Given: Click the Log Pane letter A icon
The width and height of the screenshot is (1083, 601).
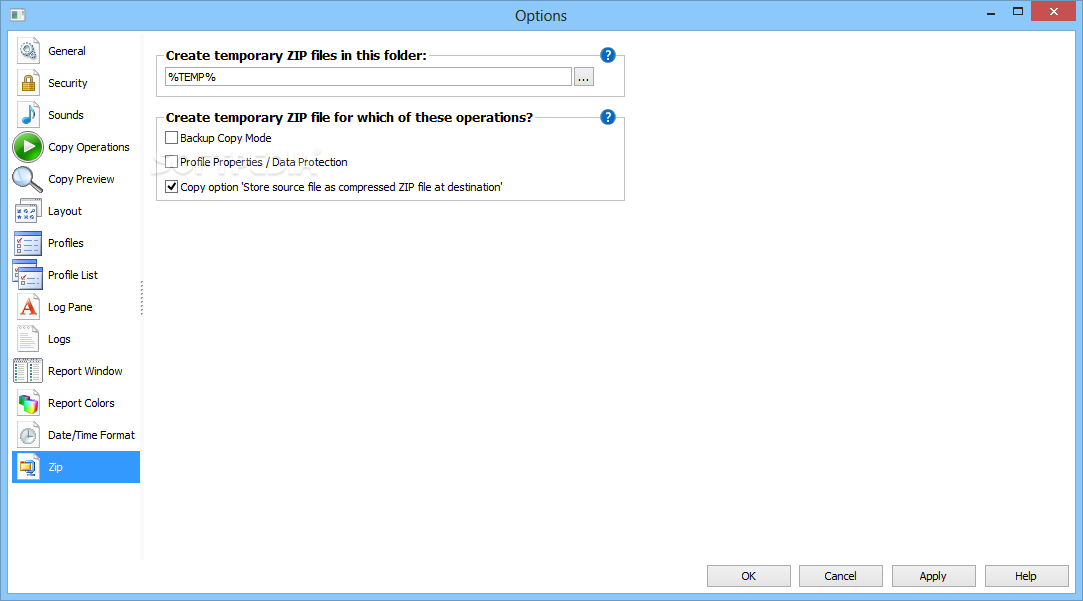Looking at the screenshot, I should click(28, 307).
